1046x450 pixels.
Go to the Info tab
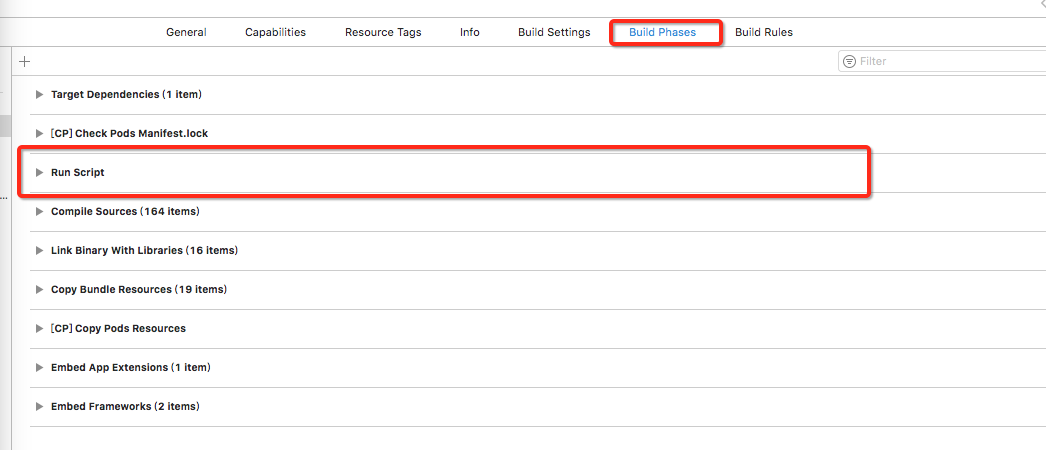pyautogui.click(x=470, y=32)
